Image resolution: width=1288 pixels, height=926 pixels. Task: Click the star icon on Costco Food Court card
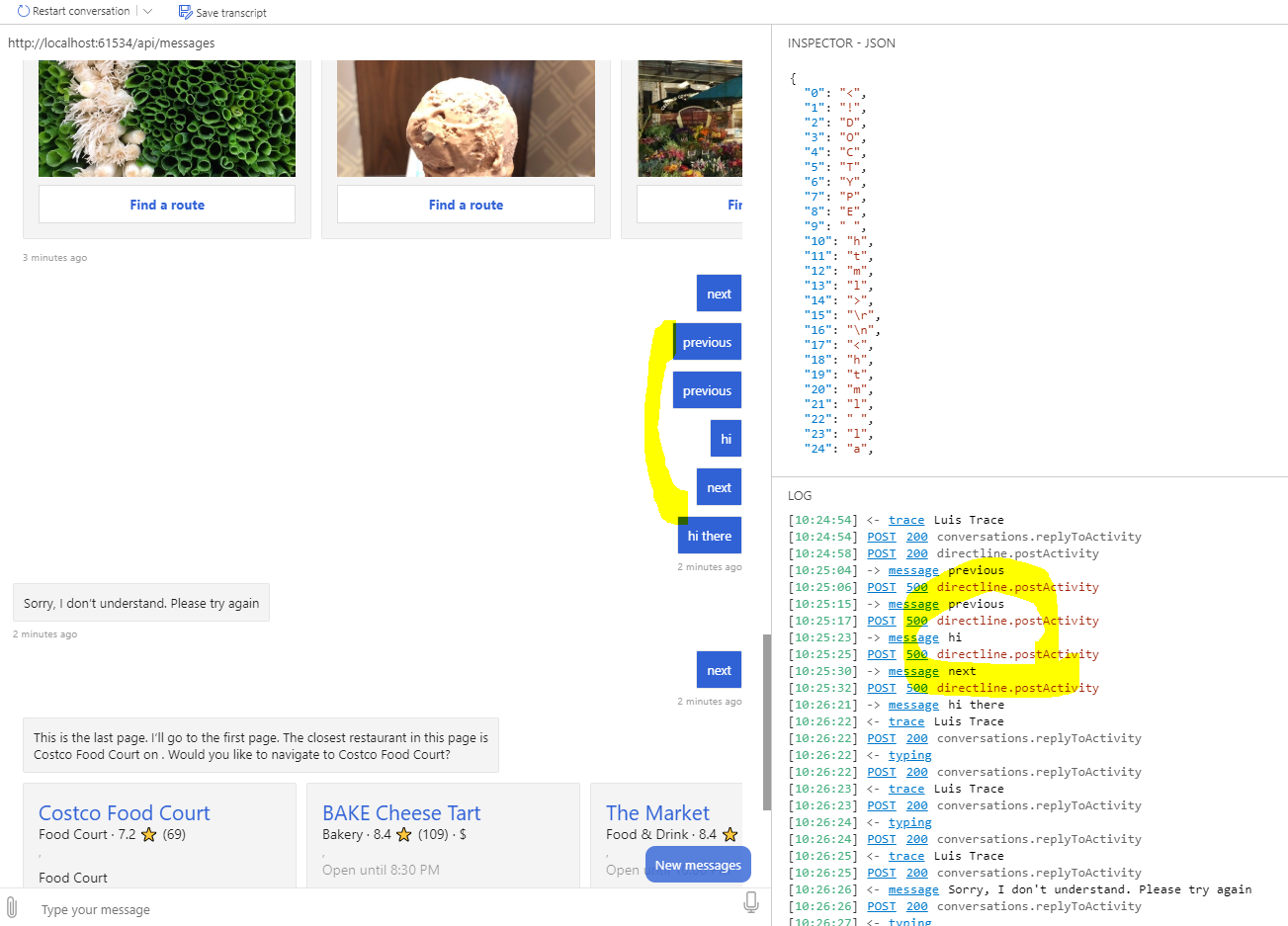(149, 834)
